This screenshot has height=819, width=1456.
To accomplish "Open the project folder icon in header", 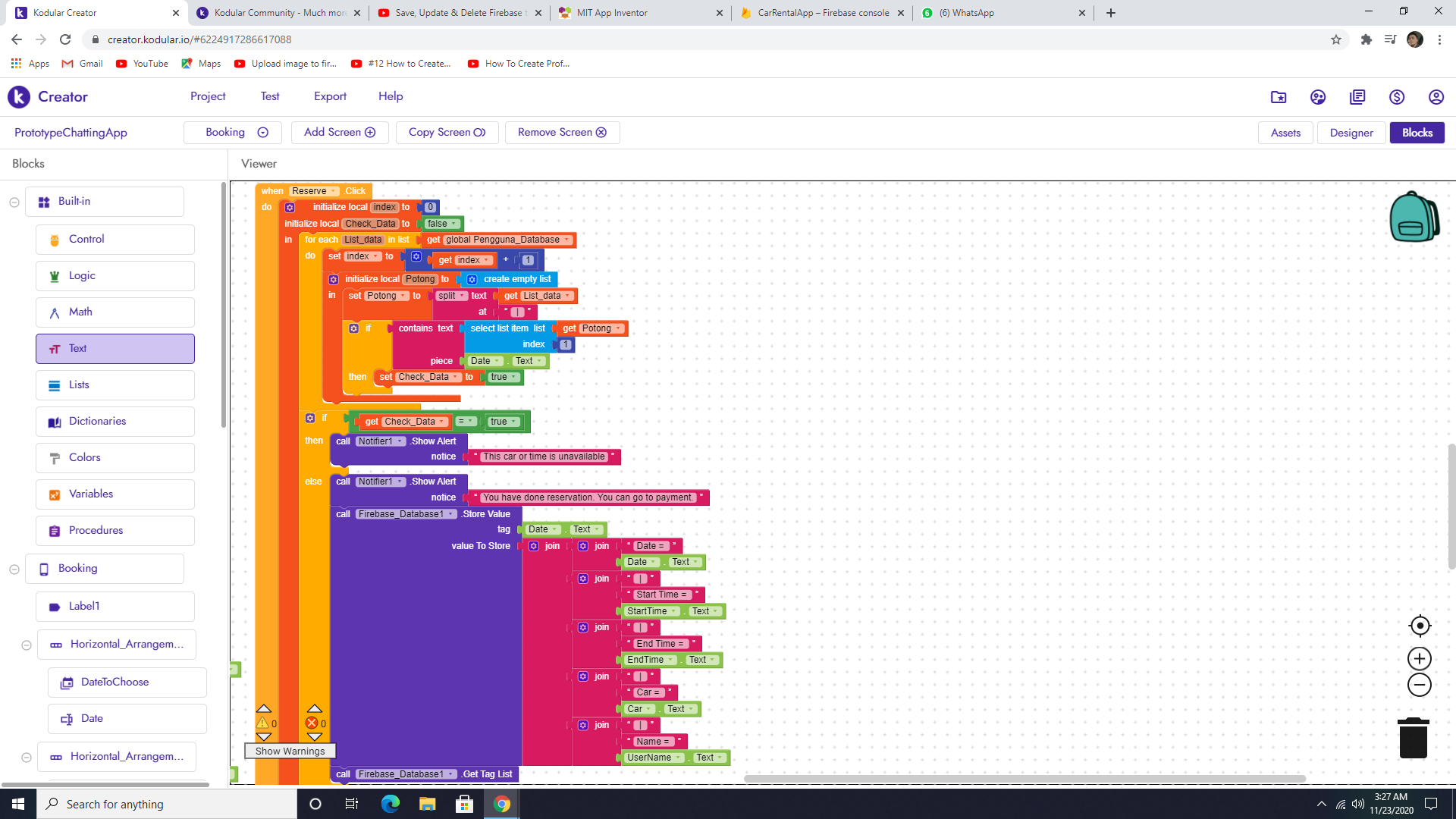I will (x=1279, y=97).
